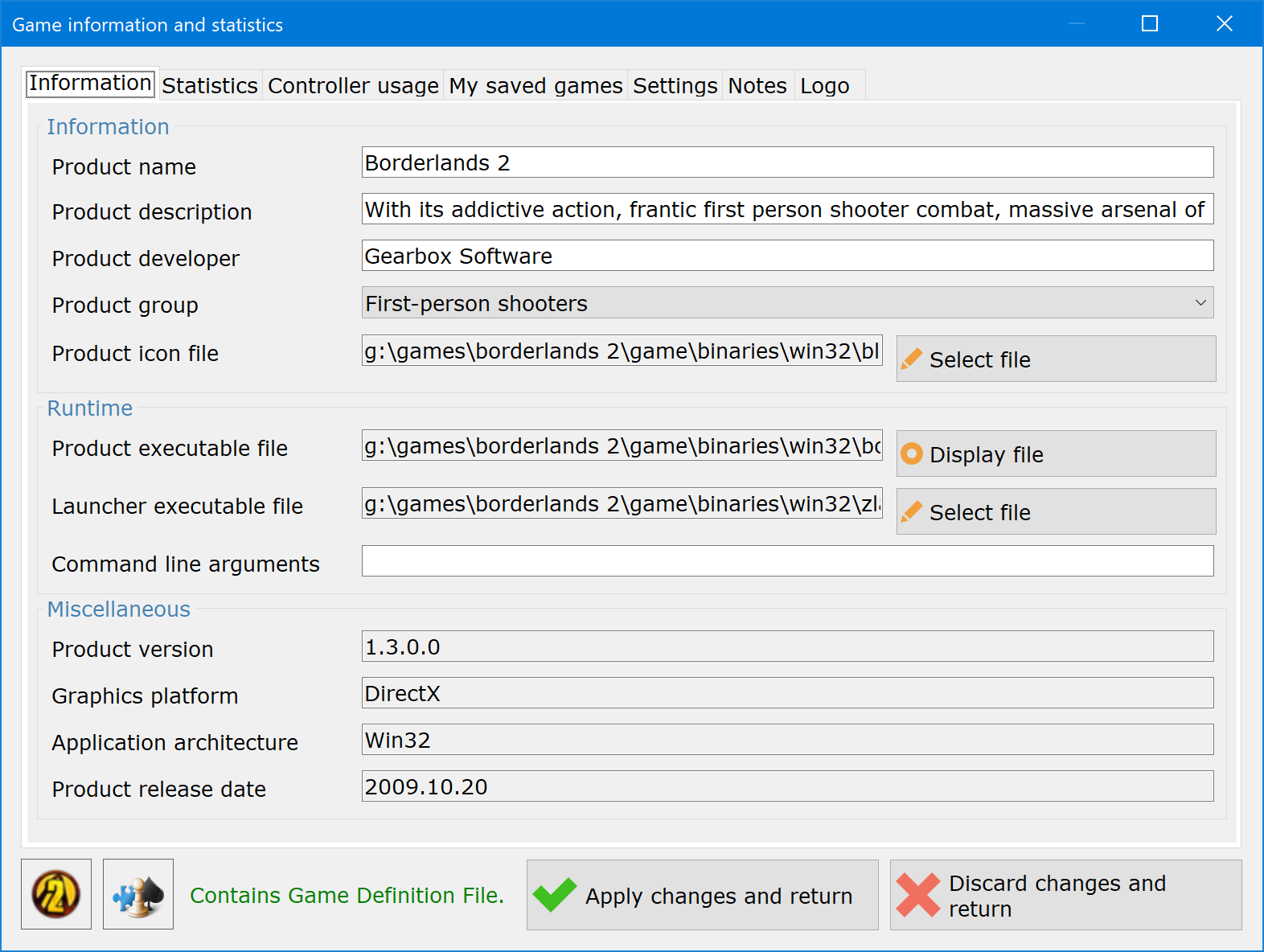Click the 'Product group' label
Viewport: 1264px width, 952px height.
pos(125,306)
